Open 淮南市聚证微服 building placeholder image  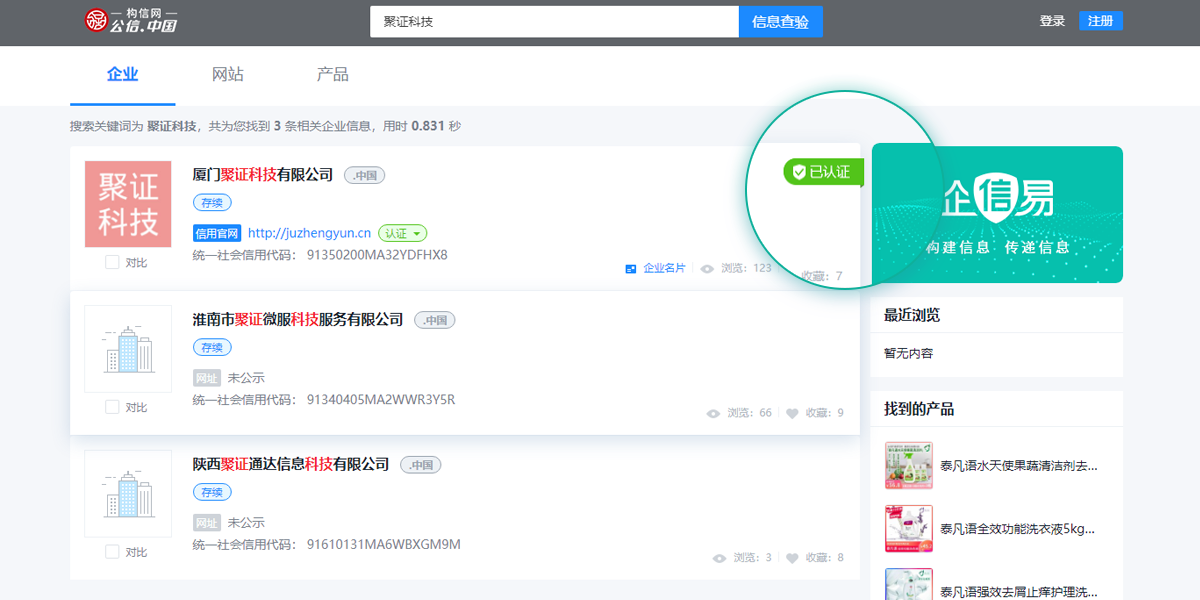pos(128,349)
